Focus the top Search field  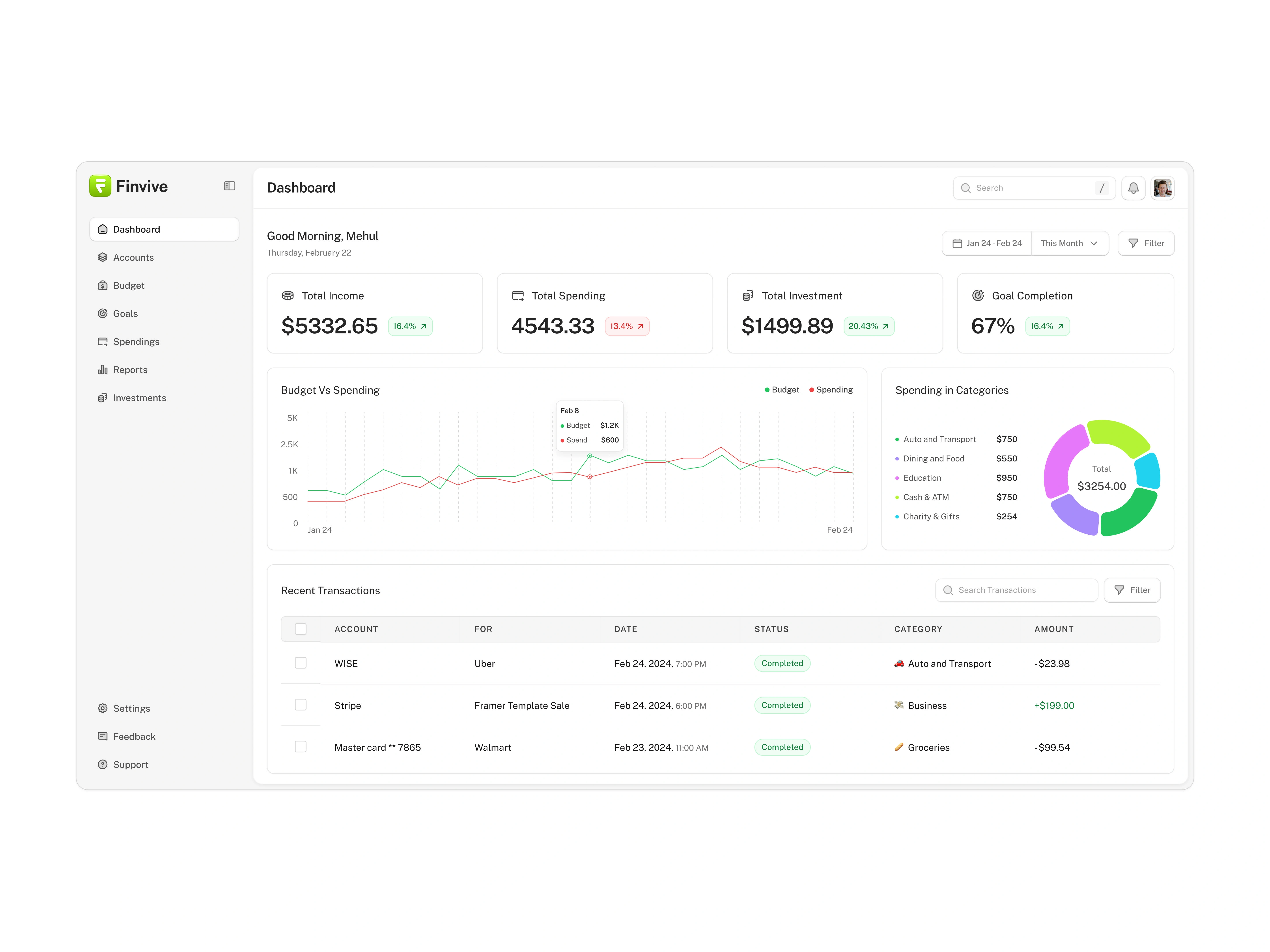[x=1034, y=188]
